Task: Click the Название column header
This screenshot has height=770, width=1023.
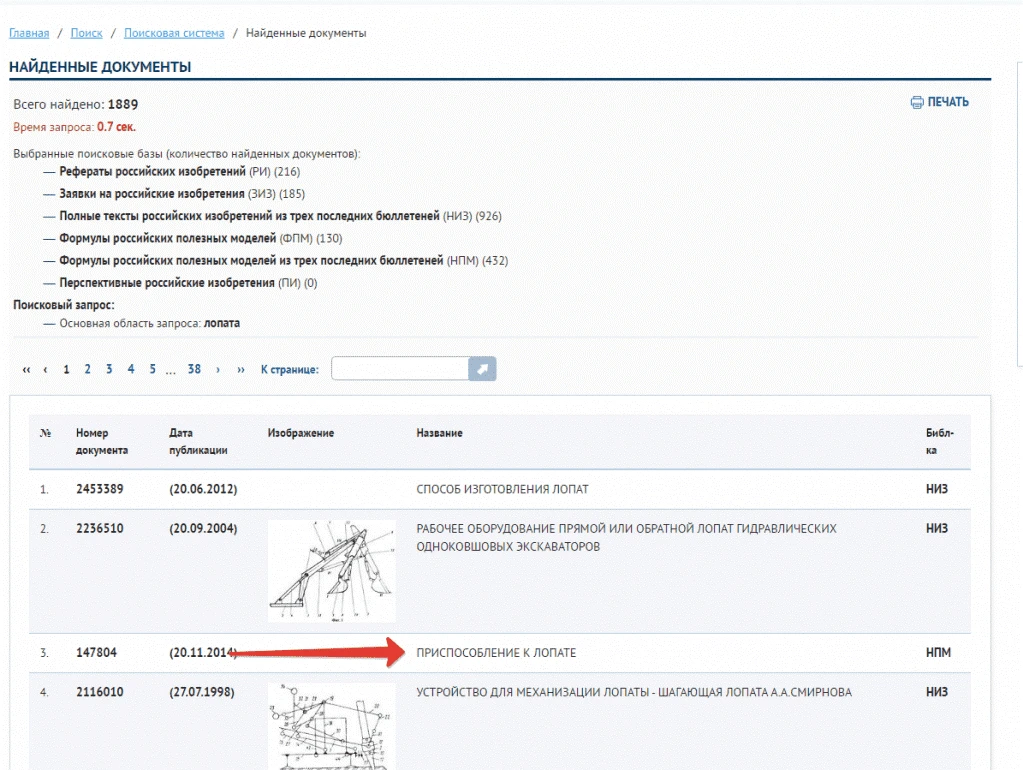Action: (440, 433)
